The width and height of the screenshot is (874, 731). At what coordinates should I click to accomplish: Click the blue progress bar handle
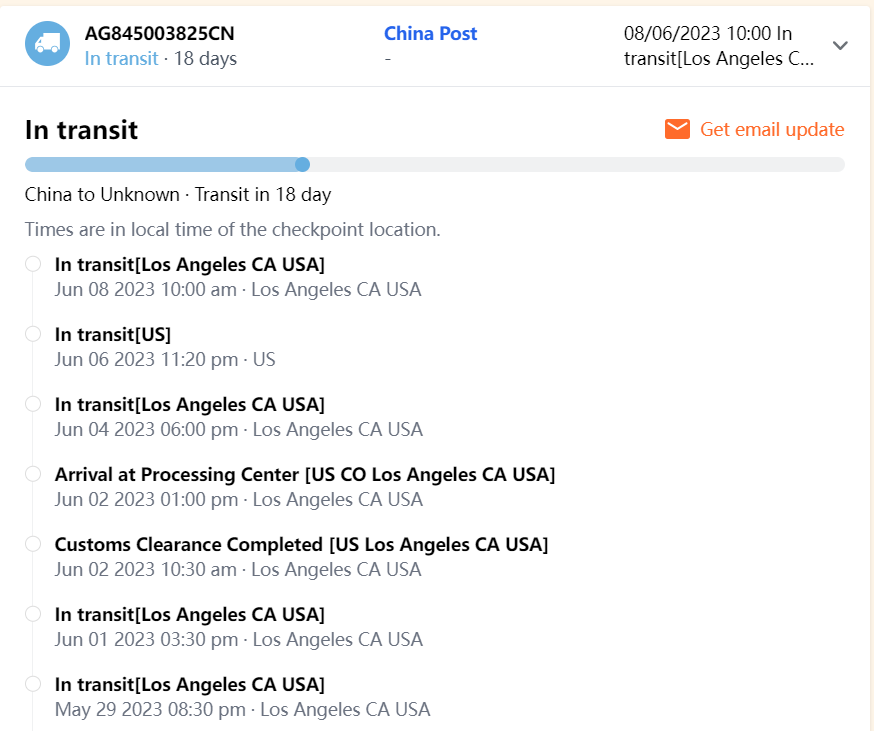coord(302,164)
